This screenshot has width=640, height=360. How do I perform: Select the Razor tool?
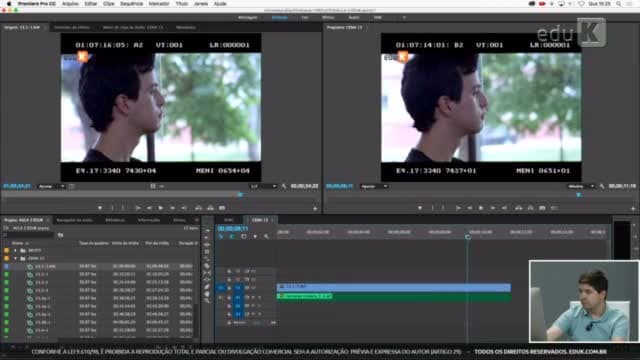click(x=207, y=266)
